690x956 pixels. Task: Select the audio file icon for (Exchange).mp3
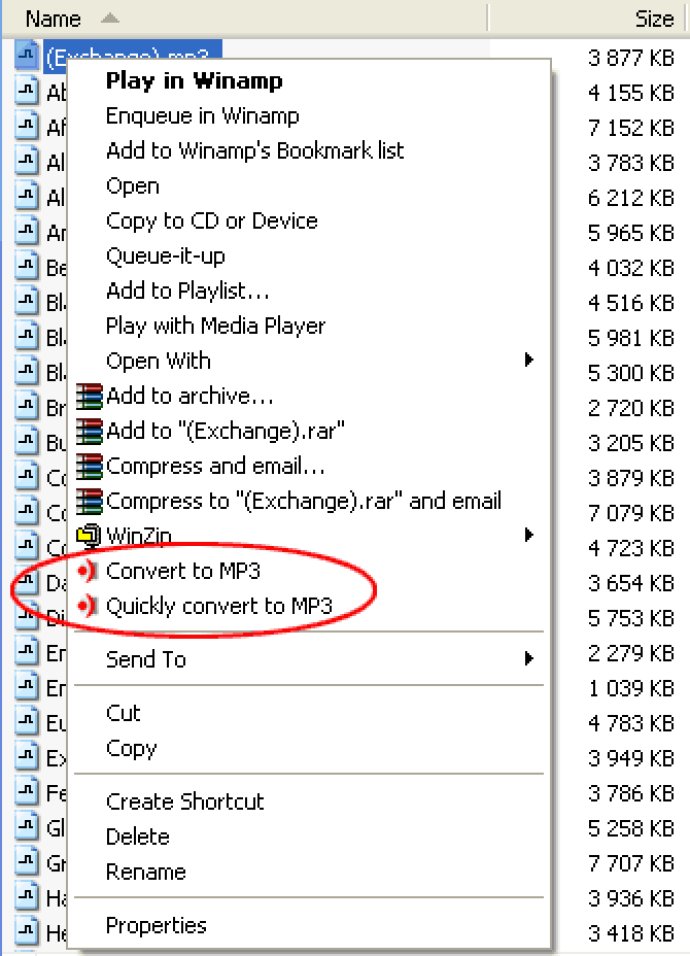pos(26,55)
